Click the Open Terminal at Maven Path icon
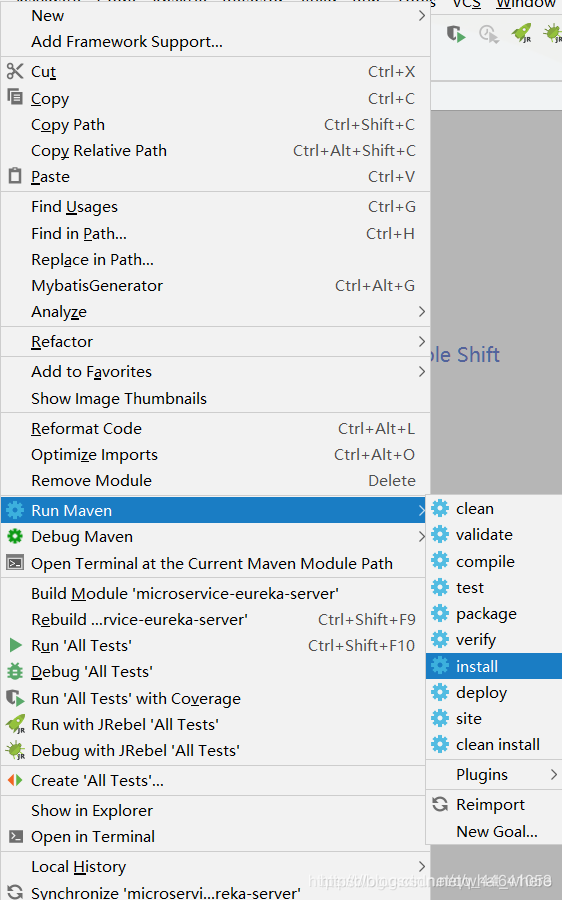 coord(15,563)
